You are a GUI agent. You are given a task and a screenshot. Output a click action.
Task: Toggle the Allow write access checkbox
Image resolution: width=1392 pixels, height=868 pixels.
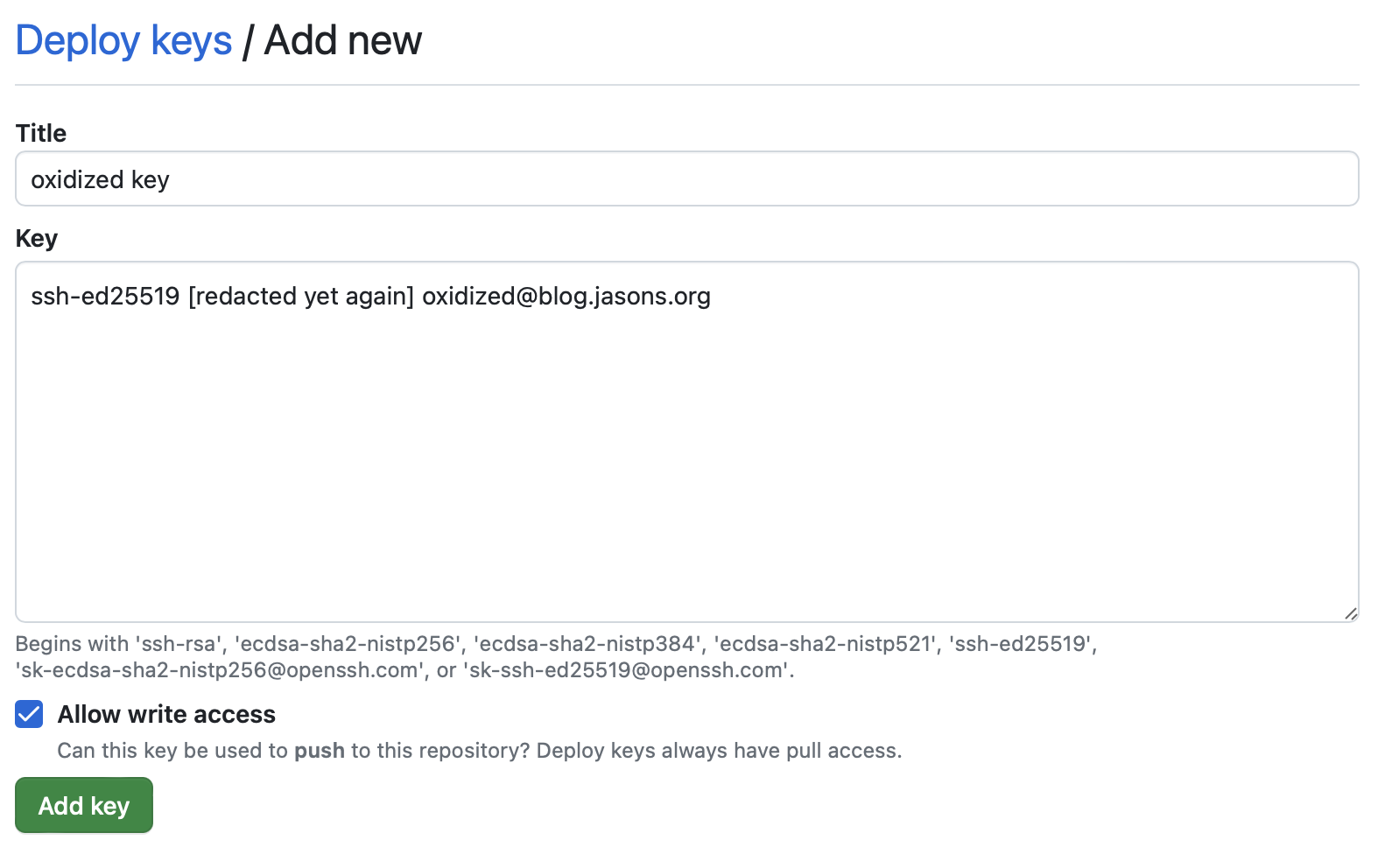(x=29, y=714)
